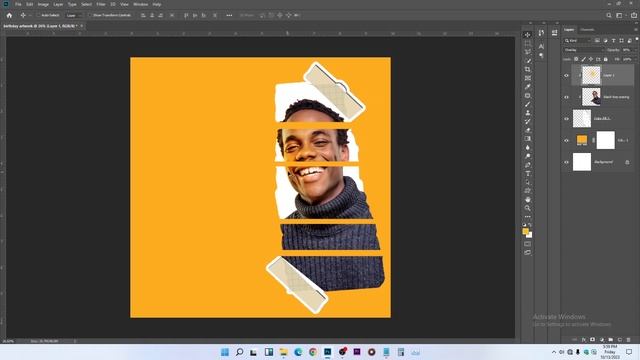Screen dimensions: 640x360
Task: Open the search icon at top right
Action: (x=609, y=15)
